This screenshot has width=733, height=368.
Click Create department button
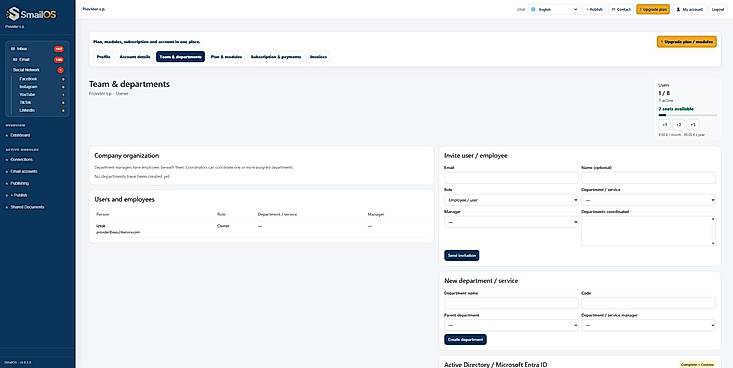465,339
